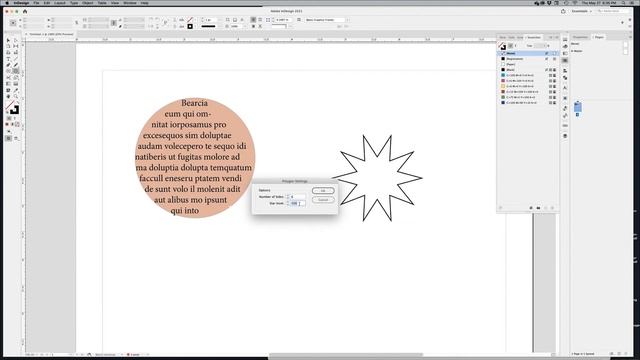Select the Hand tool
640x360 pixels.
click(8, 97)
